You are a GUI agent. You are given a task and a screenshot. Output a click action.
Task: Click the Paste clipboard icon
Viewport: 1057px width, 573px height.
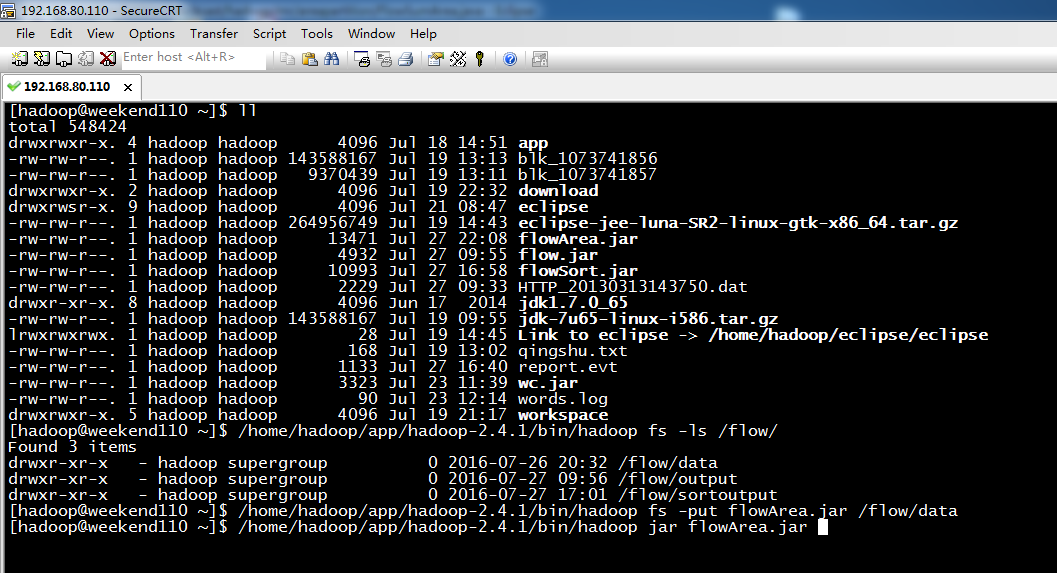coord(309,59)
